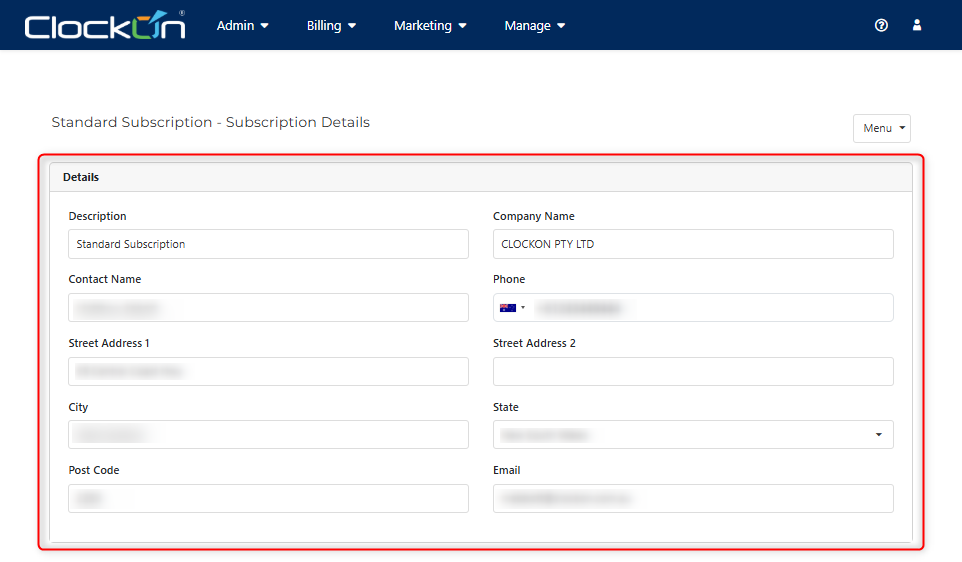Focus the Company Name field
The image size is (962, 562).
[693, 244]
